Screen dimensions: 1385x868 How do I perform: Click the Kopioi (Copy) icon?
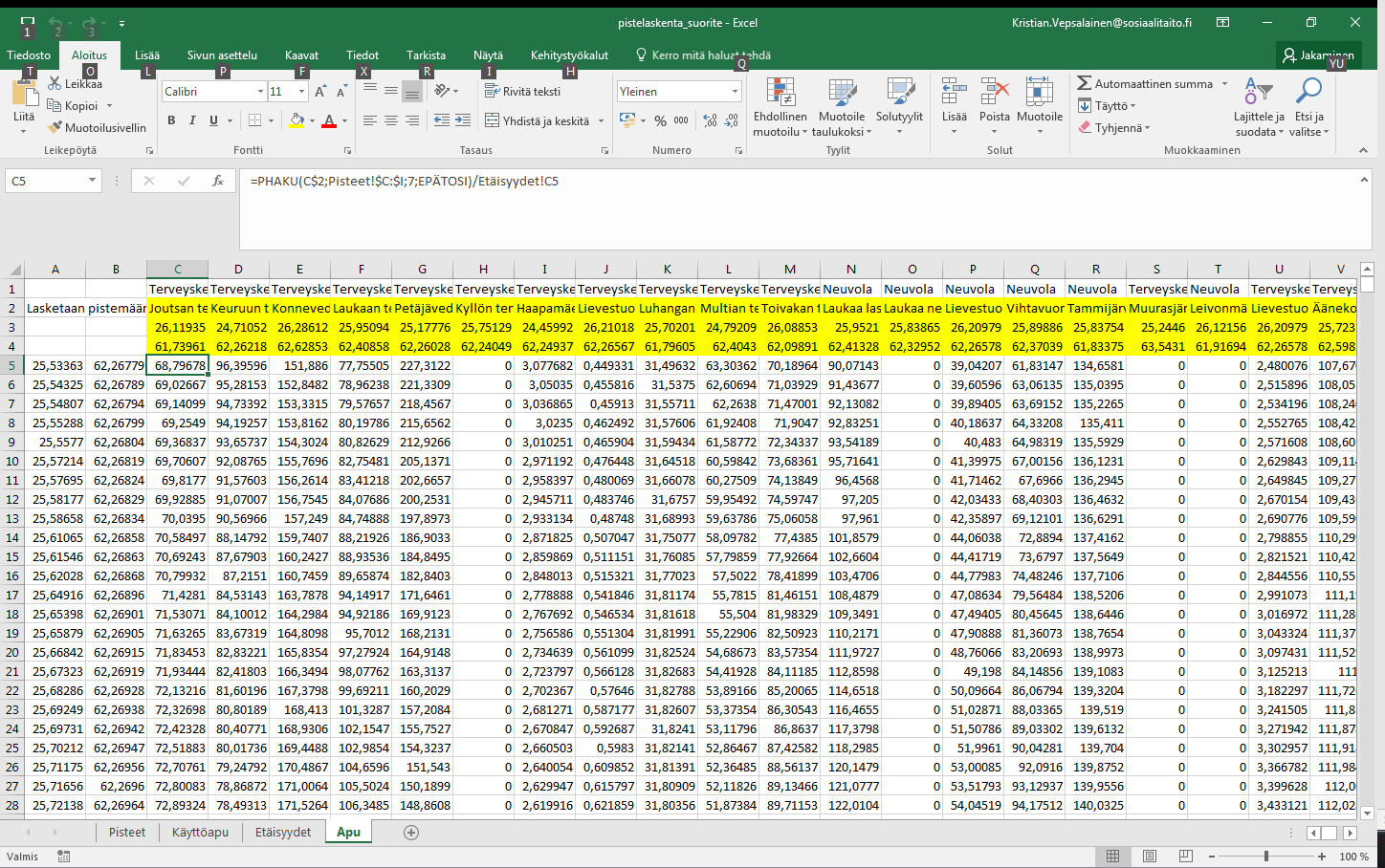[55, 105]
